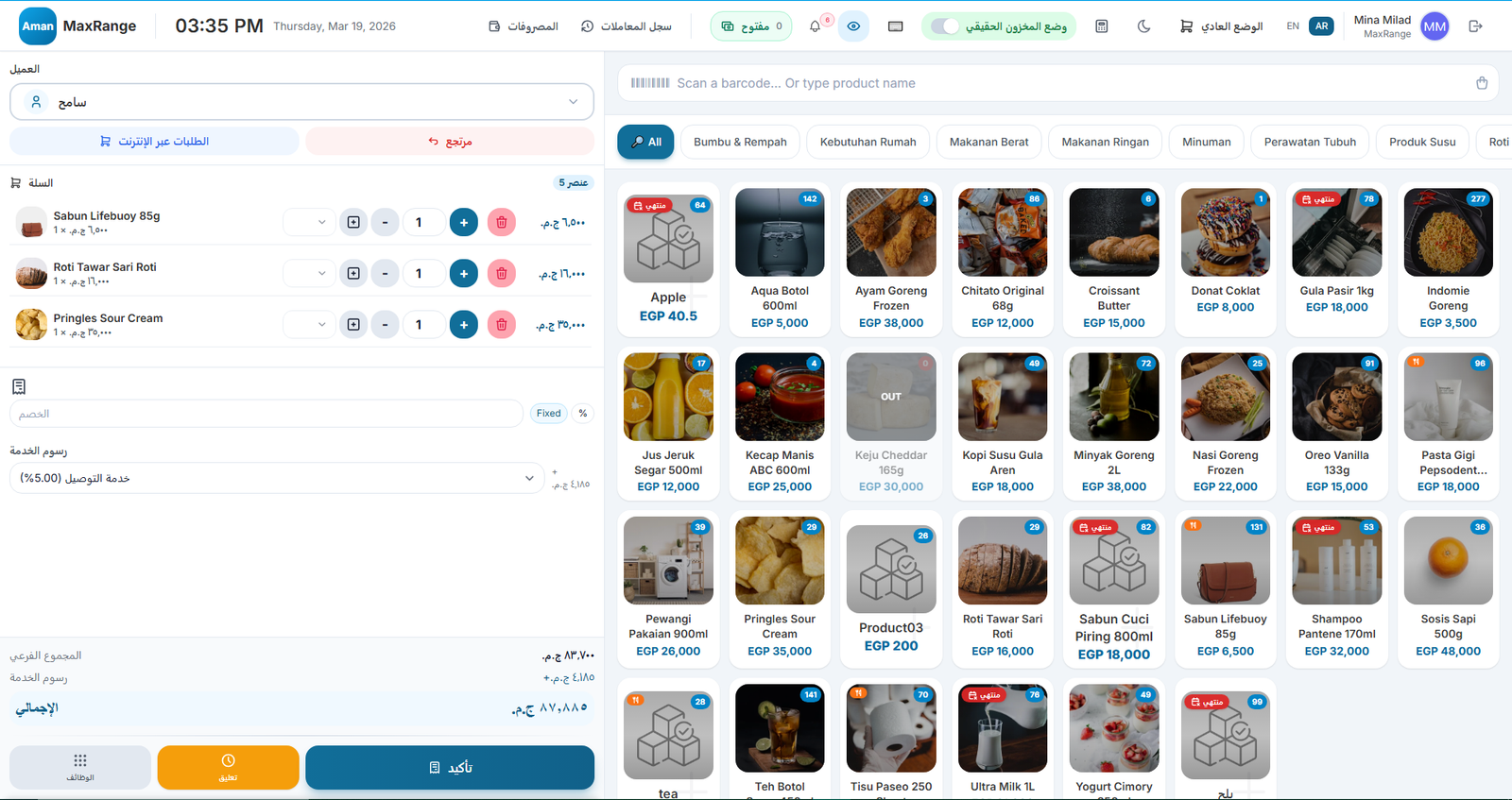Select Produk Susu category

click(x=1422, y=142)
